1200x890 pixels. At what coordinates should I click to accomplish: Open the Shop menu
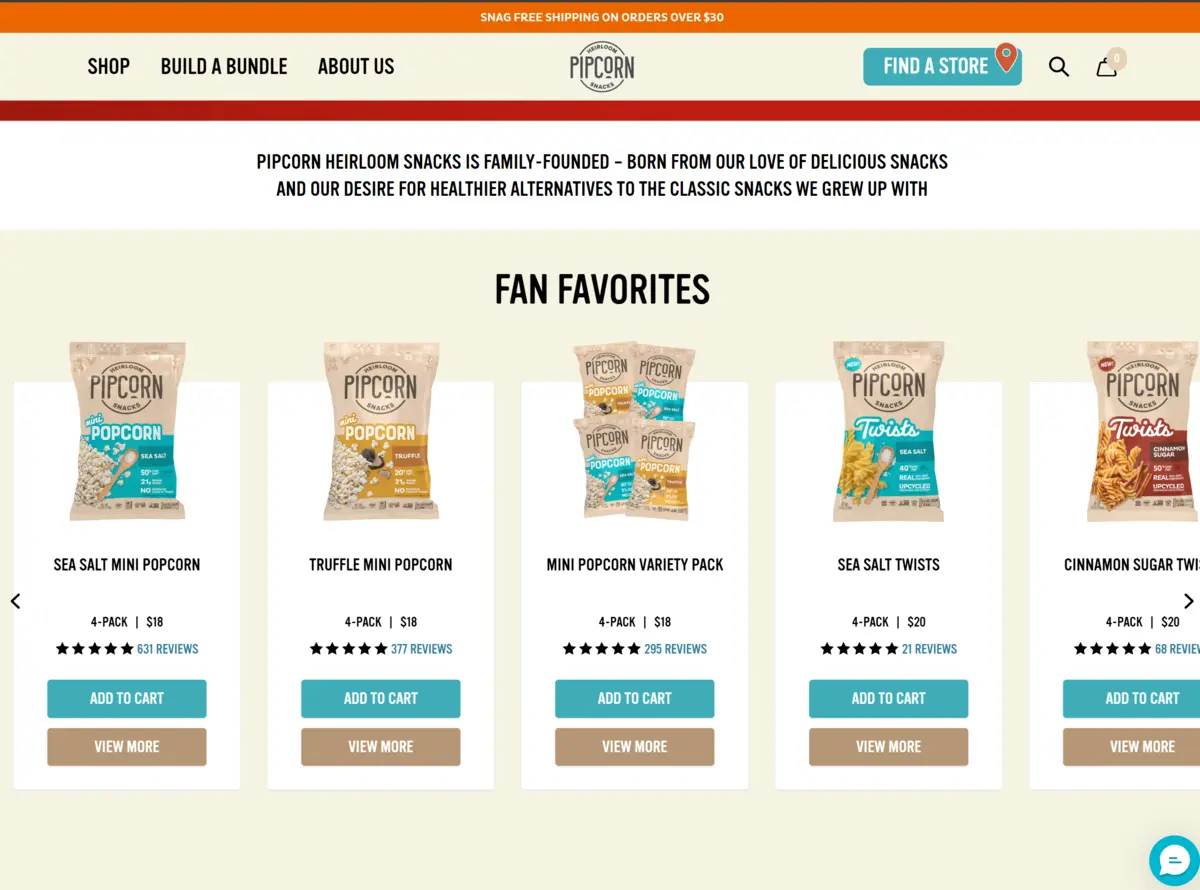[109, 66]
